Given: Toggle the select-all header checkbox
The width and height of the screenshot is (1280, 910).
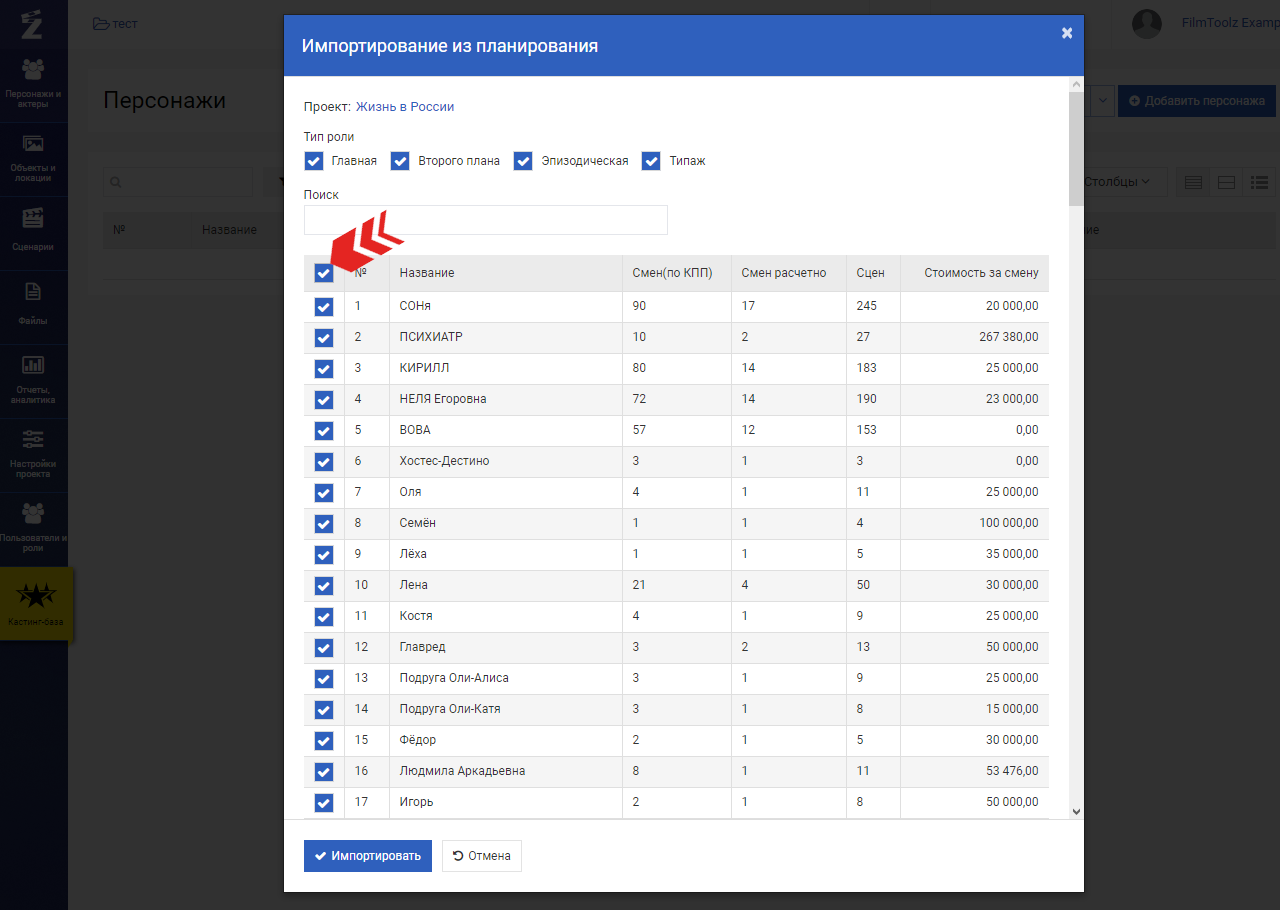Looking at the screenshot, I should 324,273.
